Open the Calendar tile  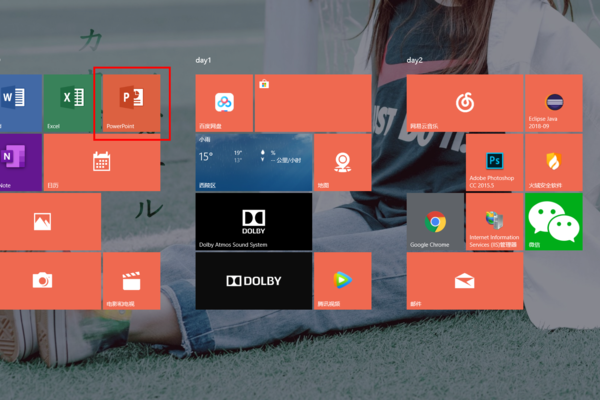pyautogui.click(x=102, y=162)
